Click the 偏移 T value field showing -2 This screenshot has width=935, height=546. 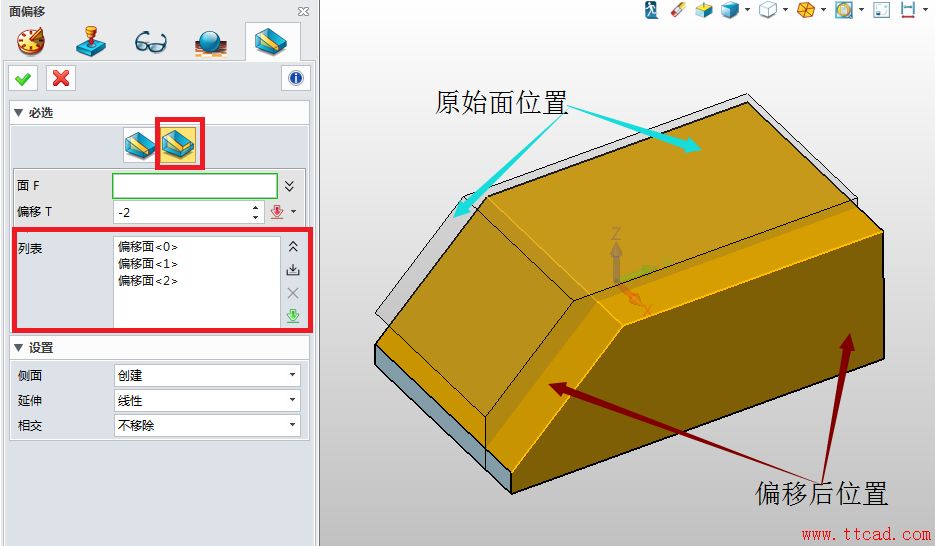(182, 212)
